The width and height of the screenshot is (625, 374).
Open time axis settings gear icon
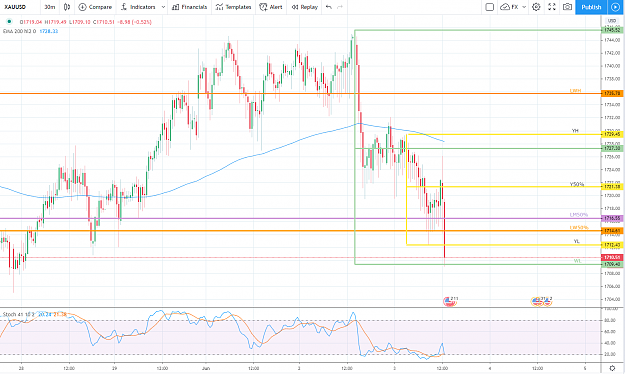[612, 368]
